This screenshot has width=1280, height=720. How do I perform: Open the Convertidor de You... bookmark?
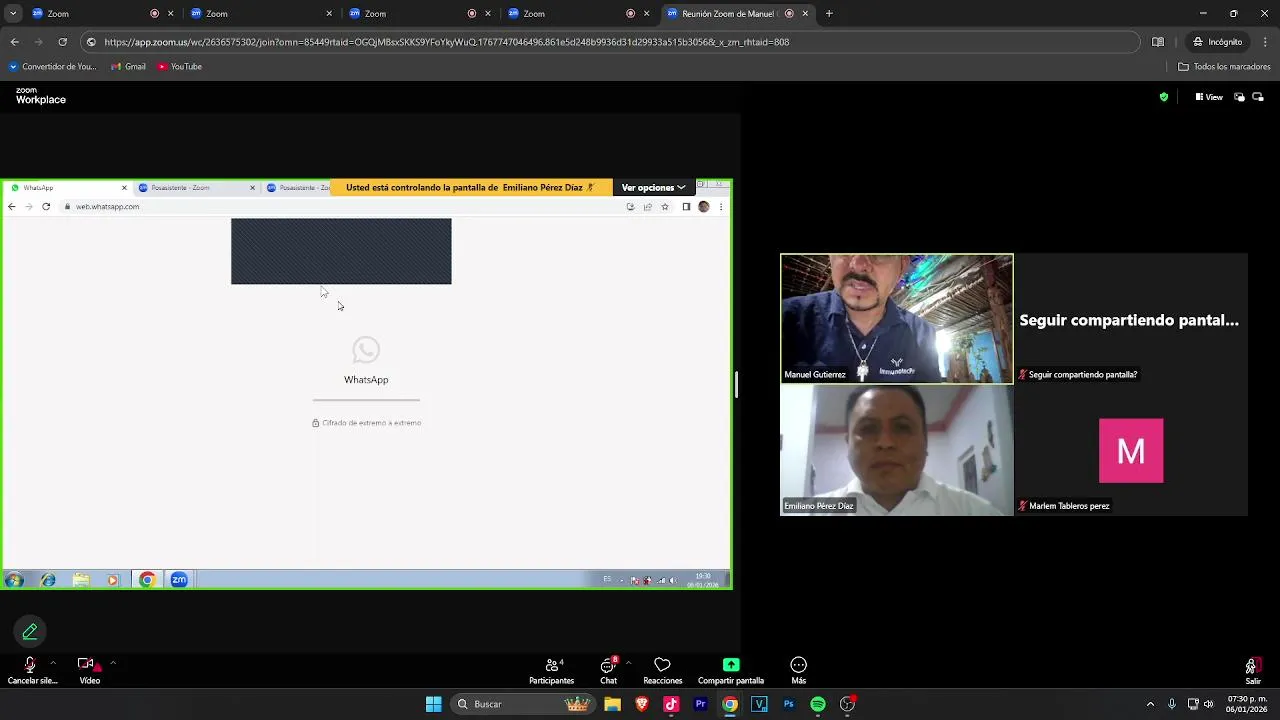[52, 67]
